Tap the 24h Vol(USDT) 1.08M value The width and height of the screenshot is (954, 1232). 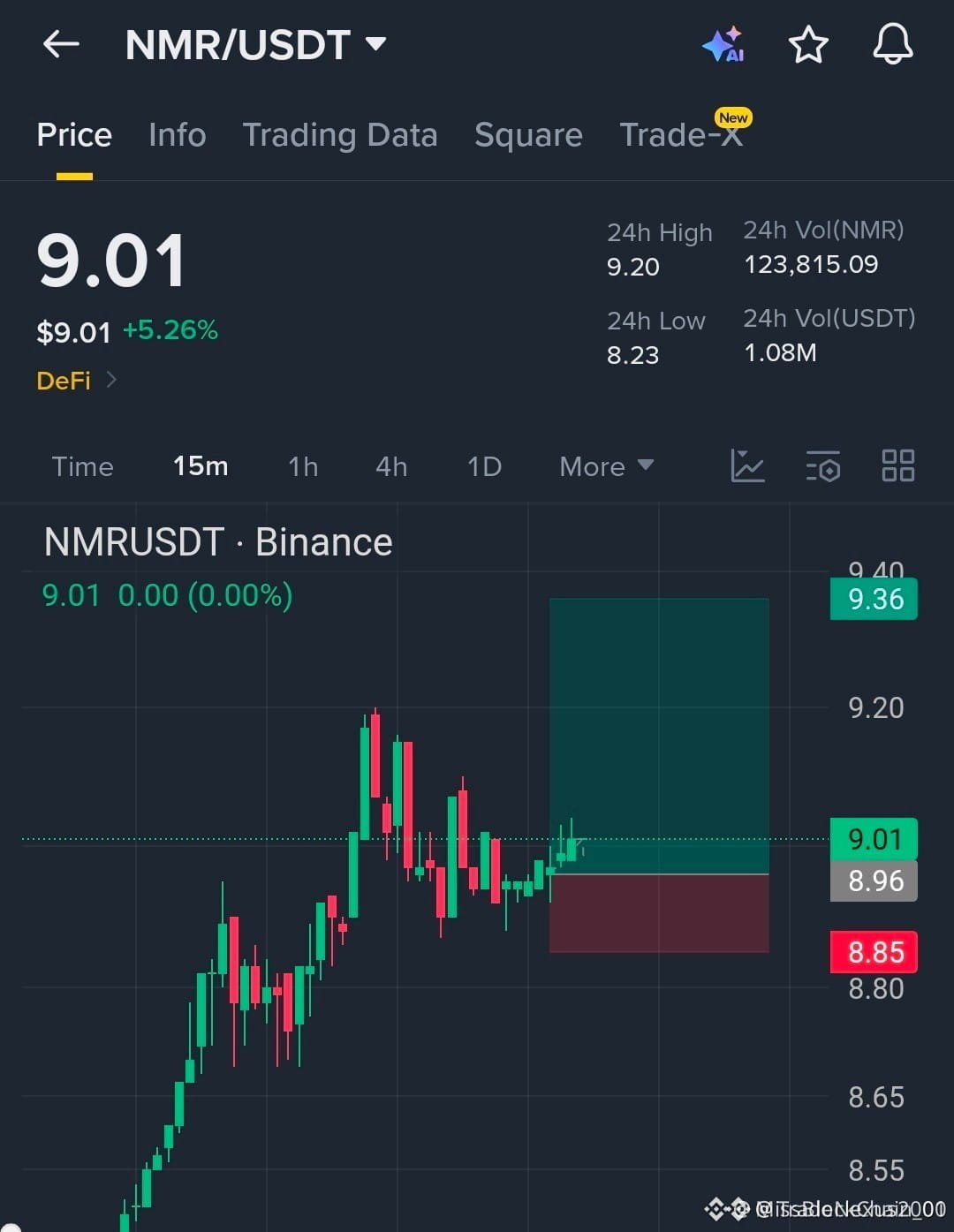tap(780, 352)
